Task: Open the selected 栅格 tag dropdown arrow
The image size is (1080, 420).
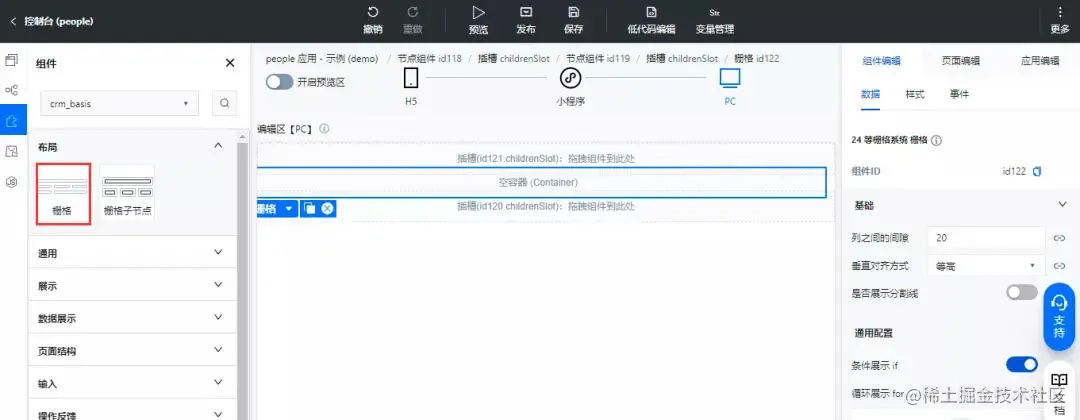Action: point(289,209)
